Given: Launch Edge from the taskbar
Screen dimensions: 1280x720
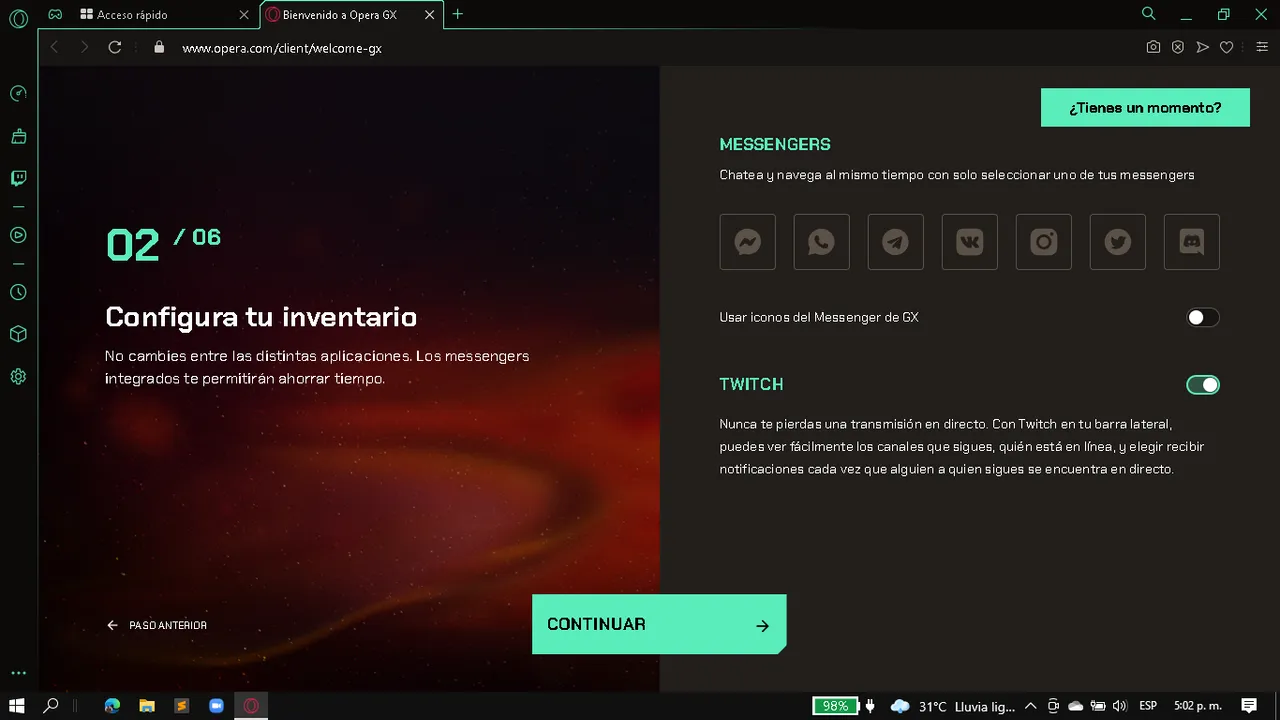Looking at the screenshot, I should [112, 706].
